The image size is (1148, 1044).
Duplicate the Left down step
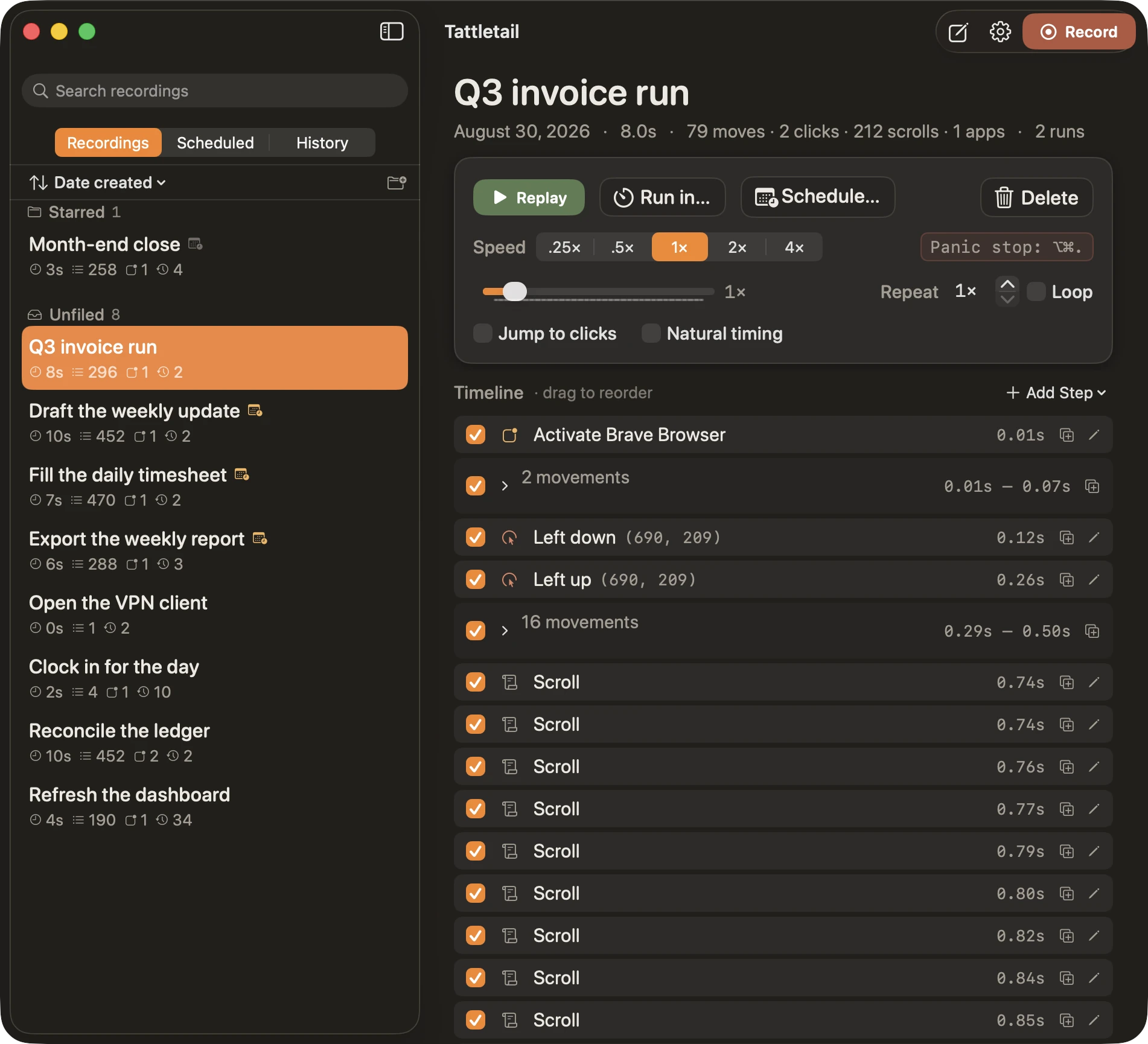[1067, 538]
